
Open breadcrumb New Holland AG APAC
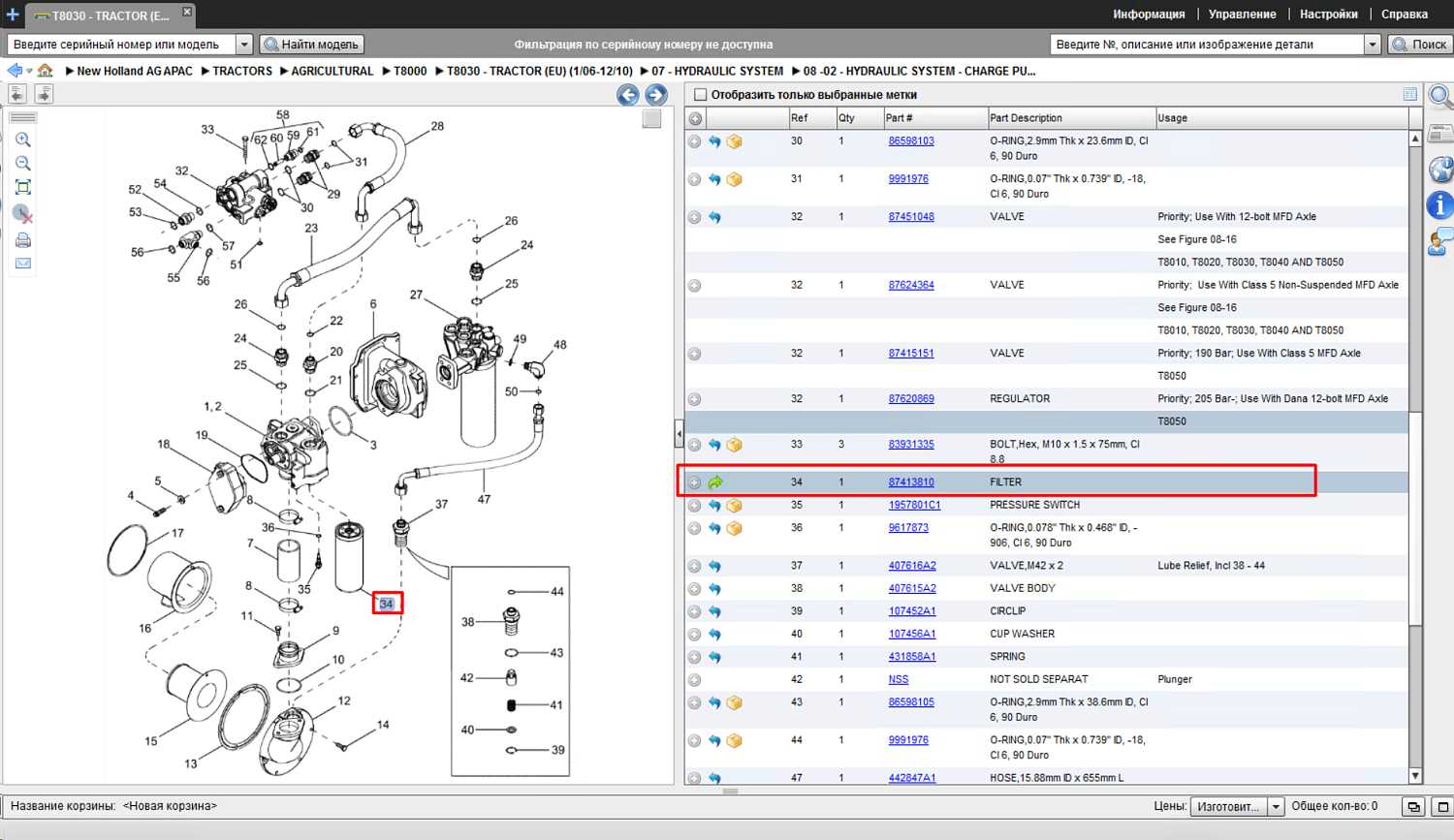coord(135,71)
